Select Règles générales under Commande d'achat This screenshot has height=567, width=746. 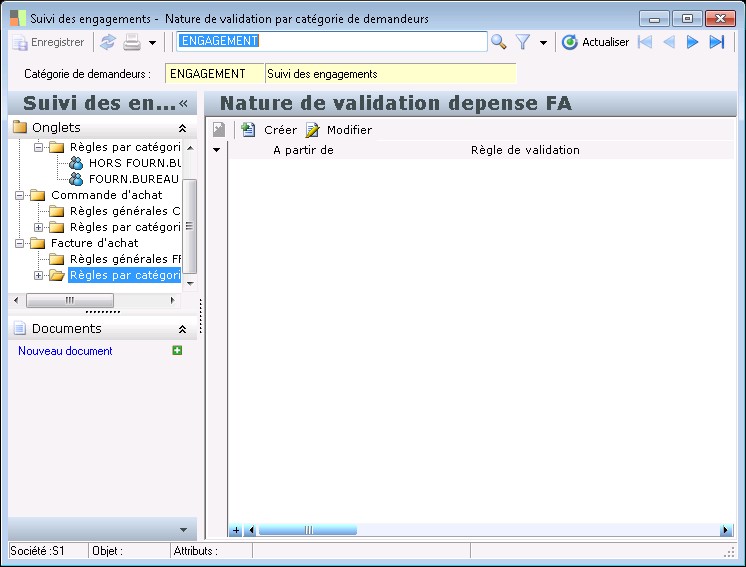coord(125,211)
